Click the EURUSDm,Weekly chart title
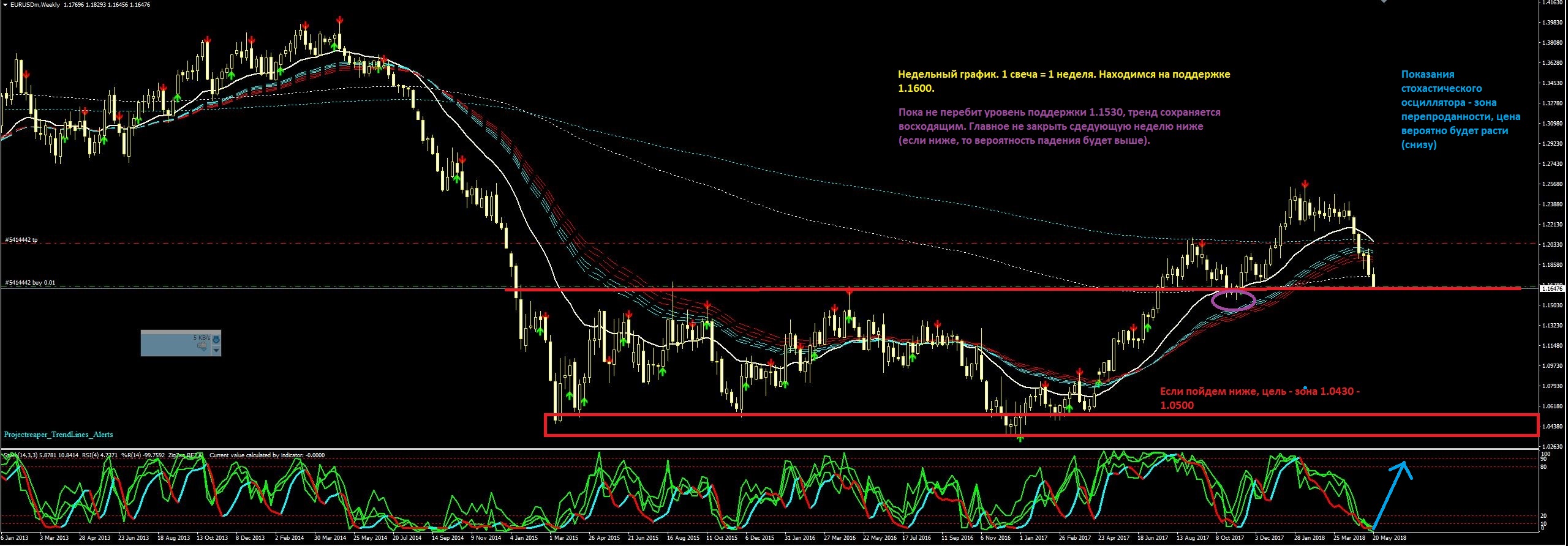This screenshot has width=1568, height=546. tap(34, 4)
